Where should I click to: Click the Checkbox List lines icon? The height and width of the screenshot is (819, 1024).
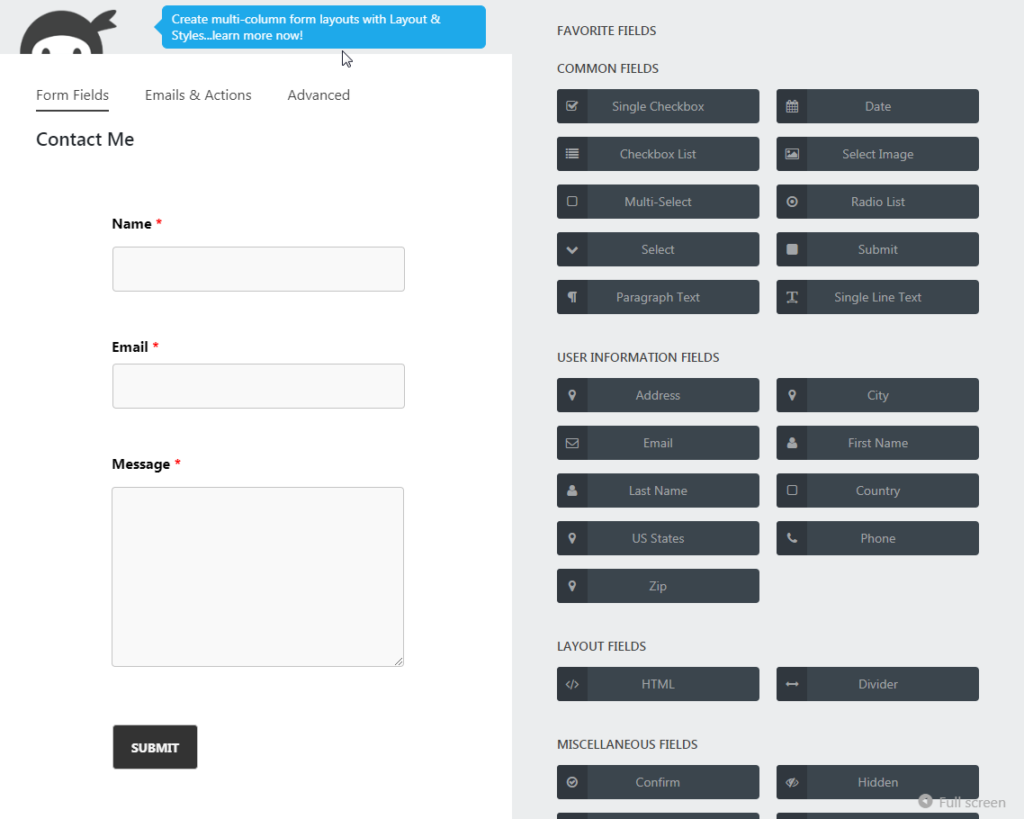click(572, 153)
